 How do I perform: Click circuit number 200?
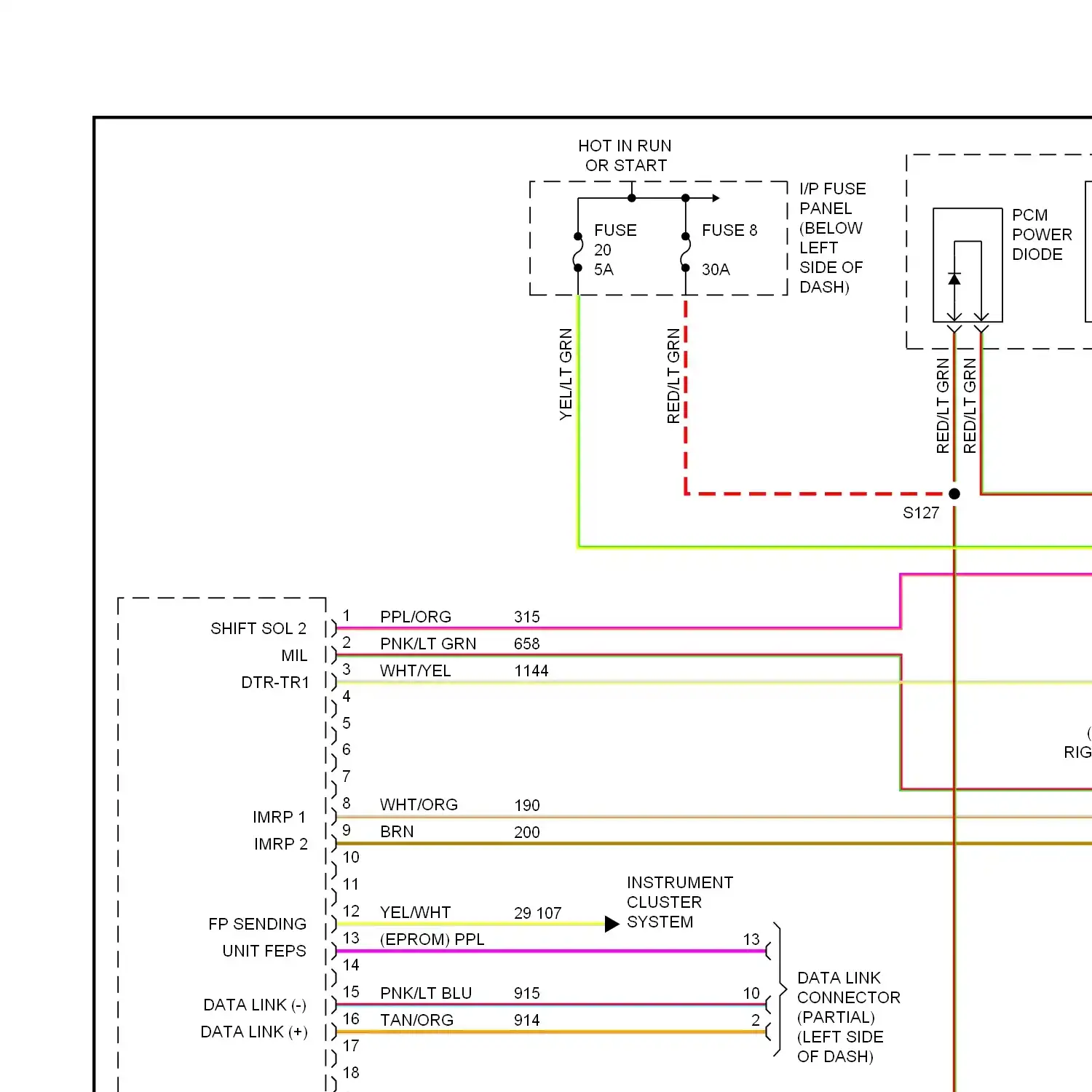click(527, 832)
